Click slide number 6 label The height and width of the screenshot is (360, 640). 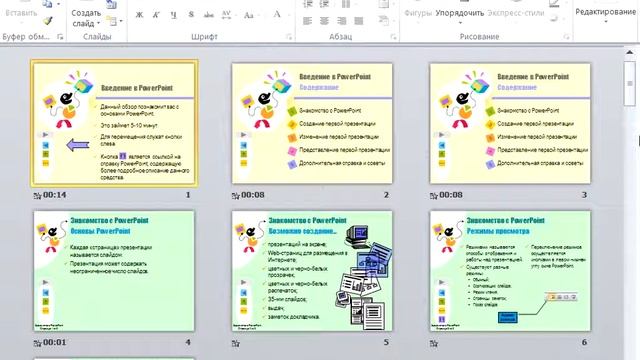(x=584, y=342)
